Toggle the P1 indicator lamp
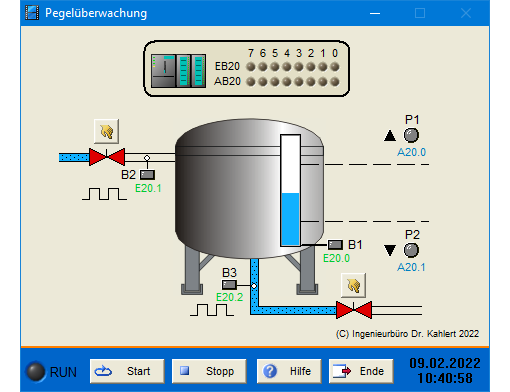The height and width of the screenshot is (392, 510). (x=411, y=135)
